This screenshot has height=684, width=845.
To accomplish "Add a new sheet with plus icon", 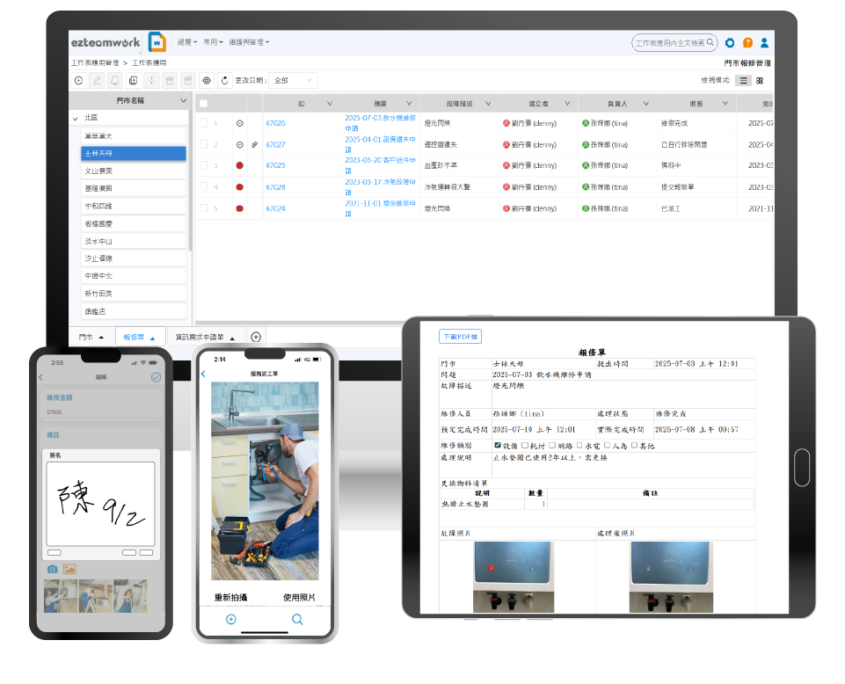I will click(256, 337).
